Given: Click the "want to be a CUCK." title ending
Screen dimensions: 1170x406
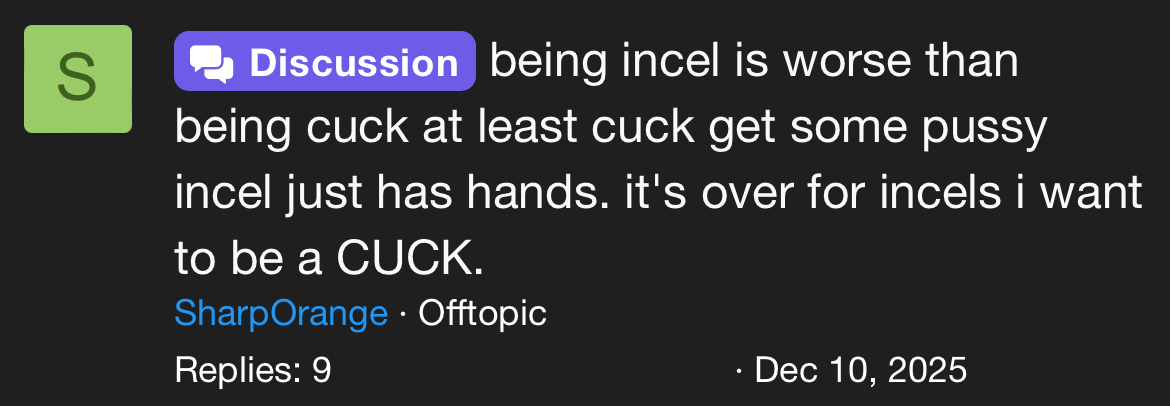Looking at the screenshot, I should 330,259.
